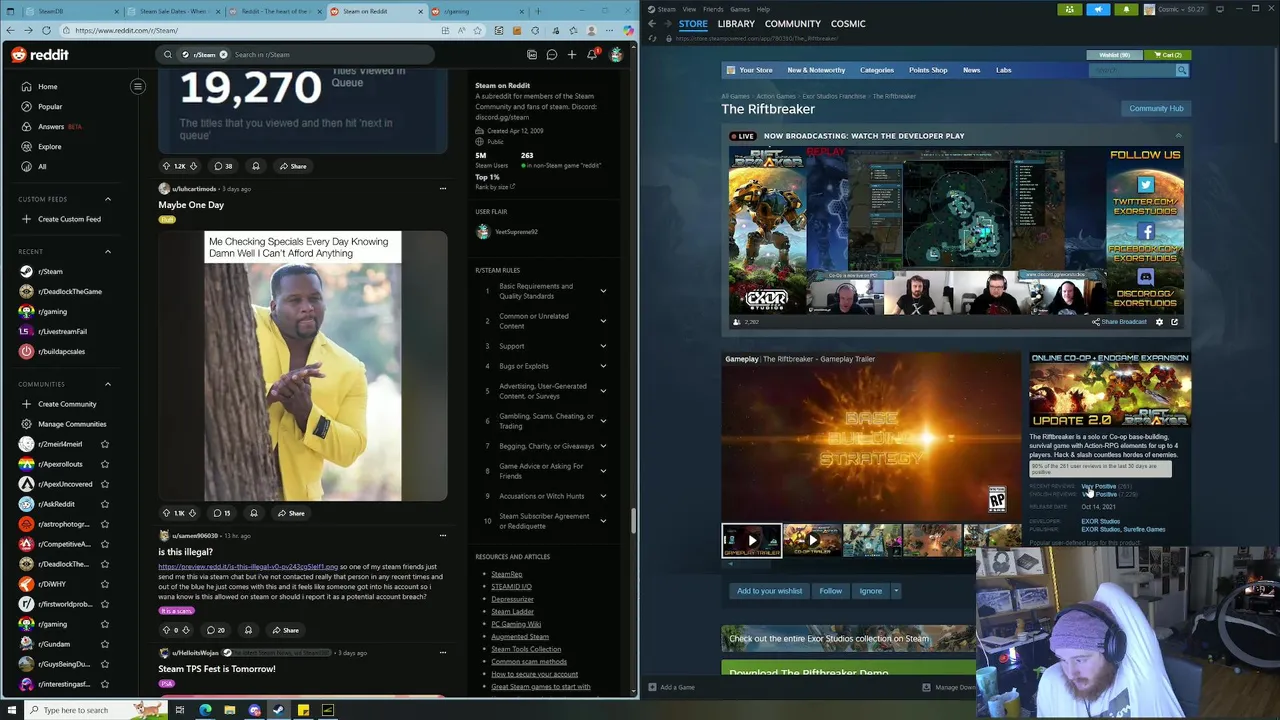Click the Reddit Create post plus icon
Screen dimensions: 1280x720
click(x=572, y=55)
